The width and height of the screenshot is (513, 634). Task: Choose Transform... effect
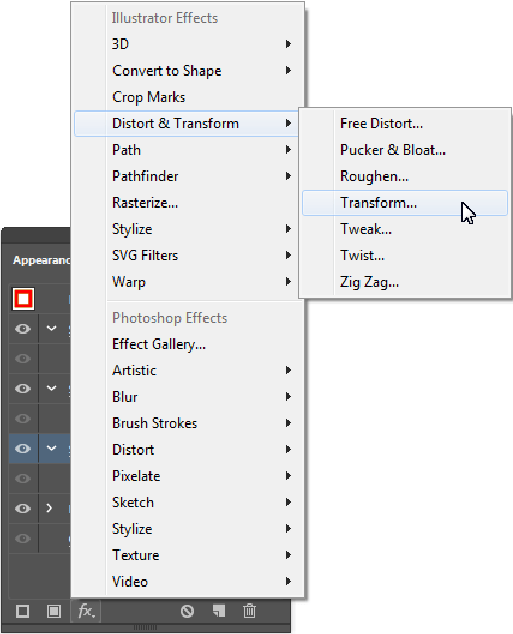coord(405,203)
